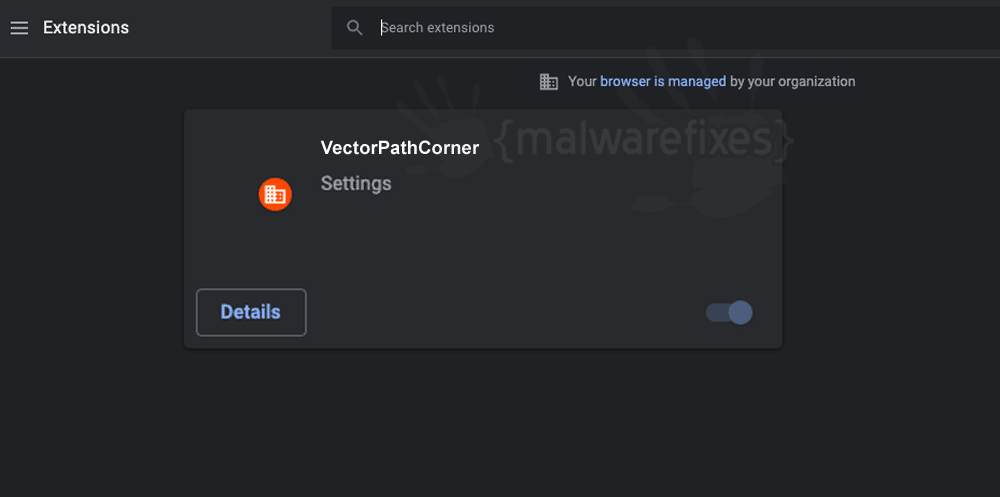1000x497 pixels.
Task: Click the orange VectorPathCorner extension icon
Action: point(275,195)
